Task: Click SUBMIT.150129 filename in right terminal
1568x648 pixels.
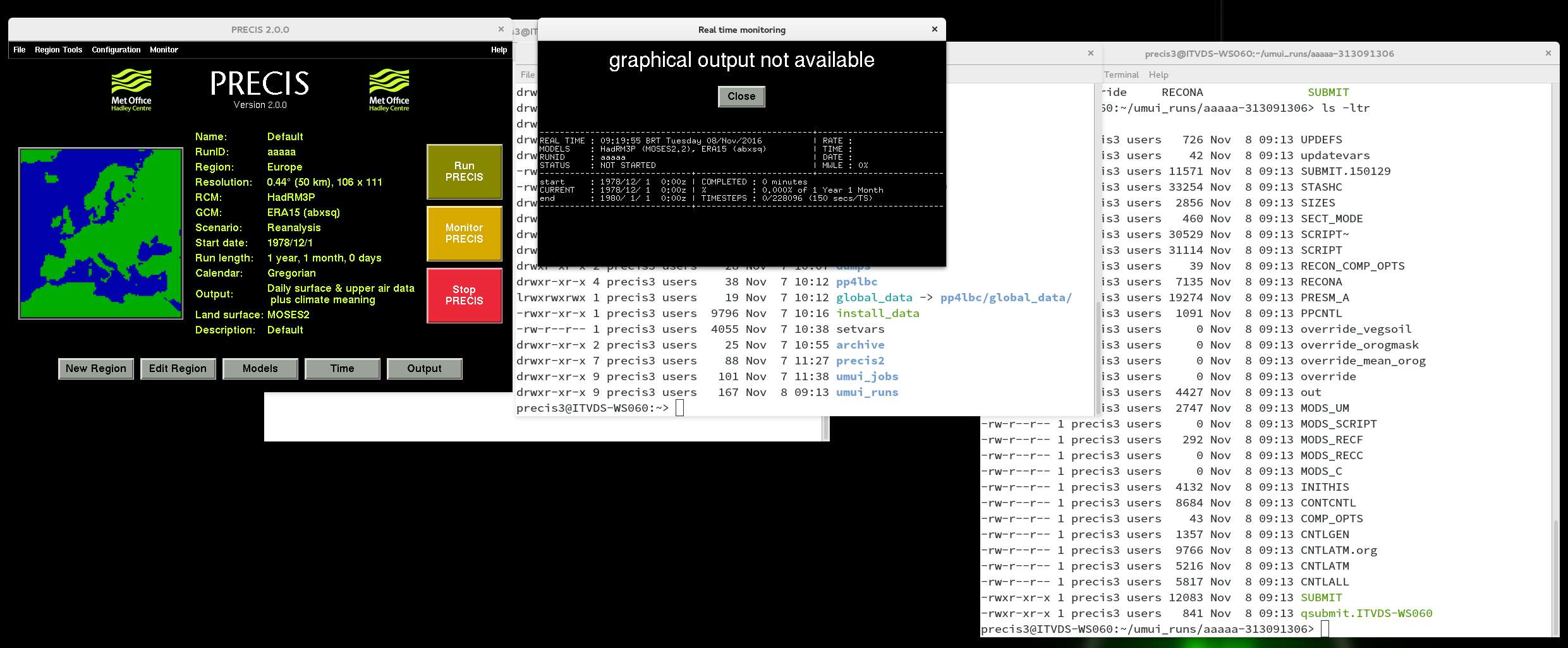Action: coord(1346,172)
